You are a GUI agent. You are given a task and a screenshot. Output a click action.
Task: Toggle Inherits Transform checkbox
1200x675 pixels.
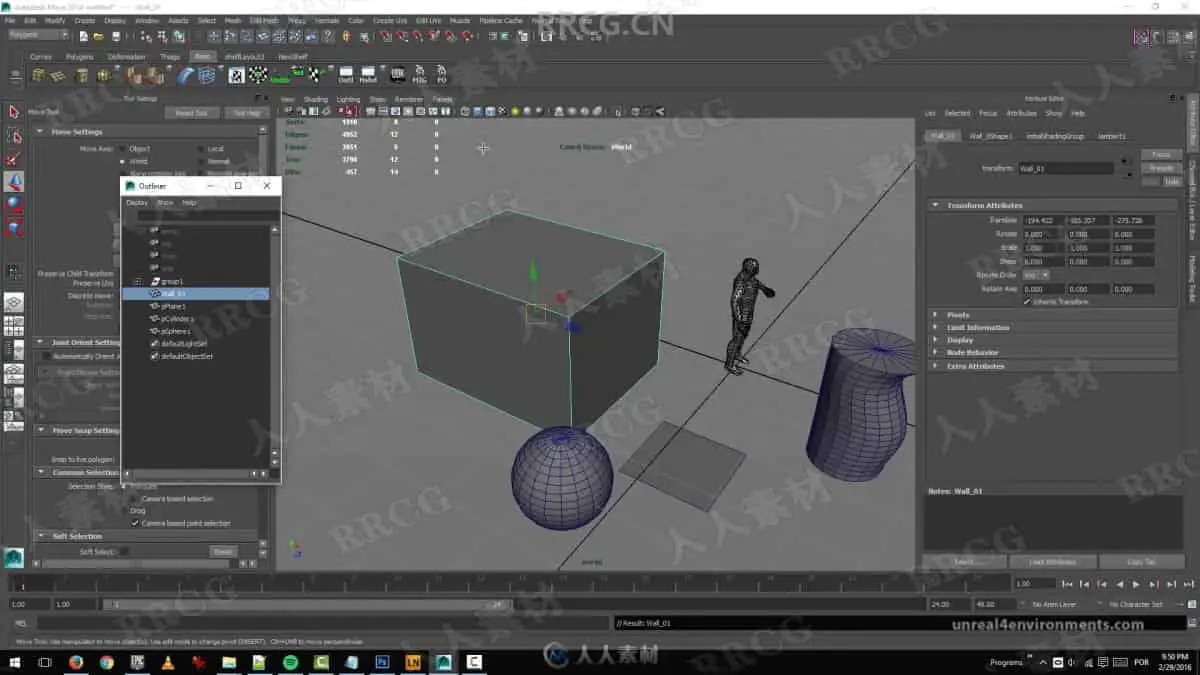(1027, 301)
